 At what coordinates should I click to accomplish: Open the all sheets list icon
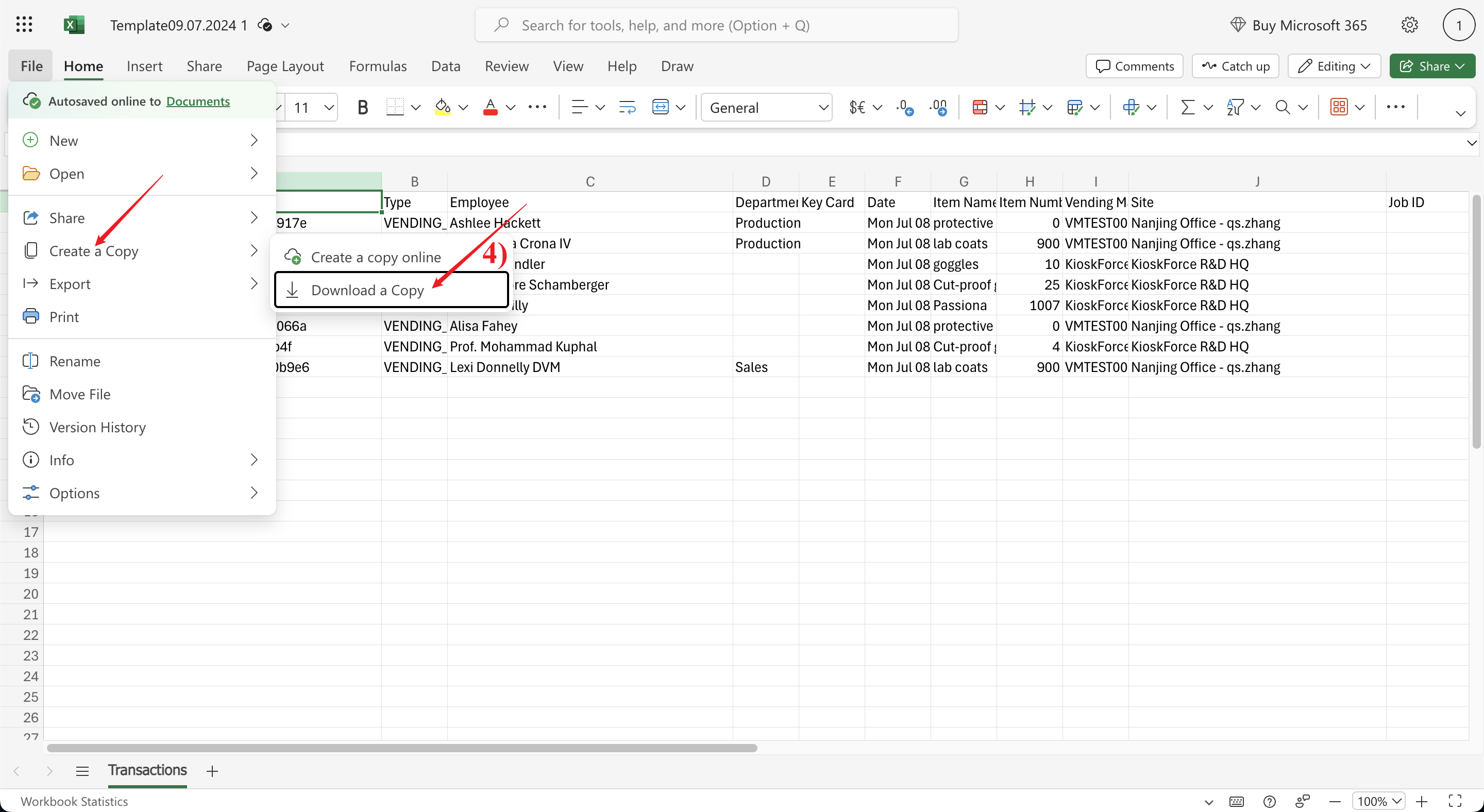pyautogui.click(x=82, y=771)
